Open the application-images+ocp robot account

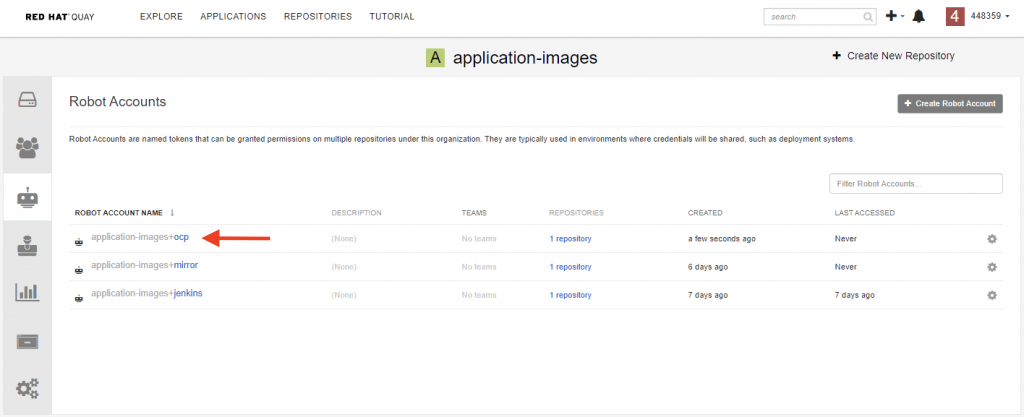tap(140, 237)
